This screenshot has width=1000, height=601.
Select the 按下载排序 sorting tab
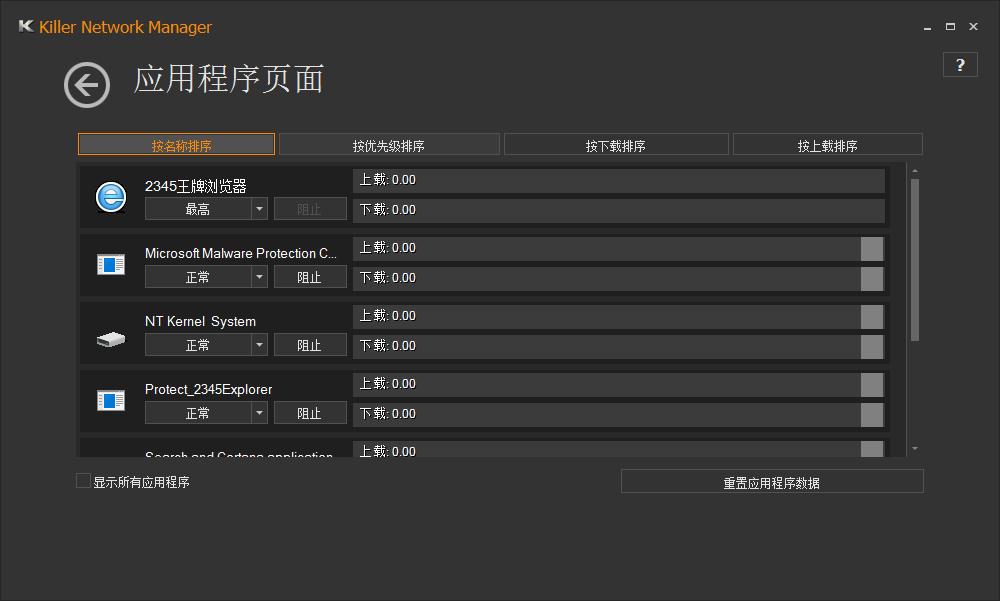[x=616, y=143]
